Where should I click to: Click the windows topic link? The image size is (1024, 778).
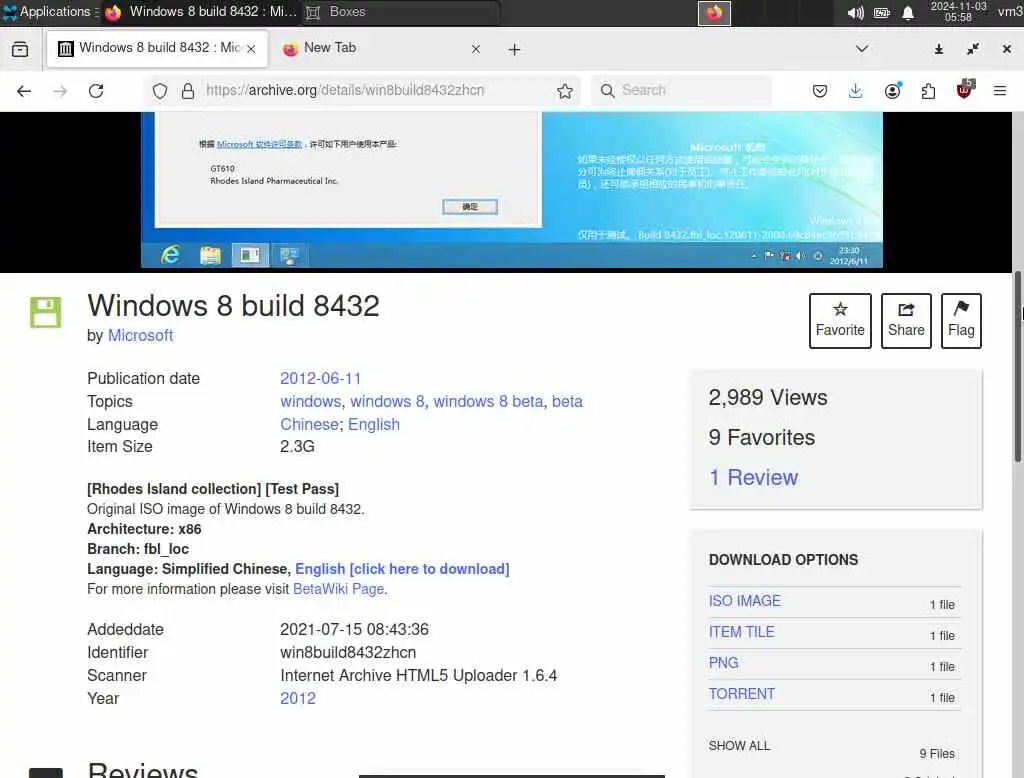point(310,402)
